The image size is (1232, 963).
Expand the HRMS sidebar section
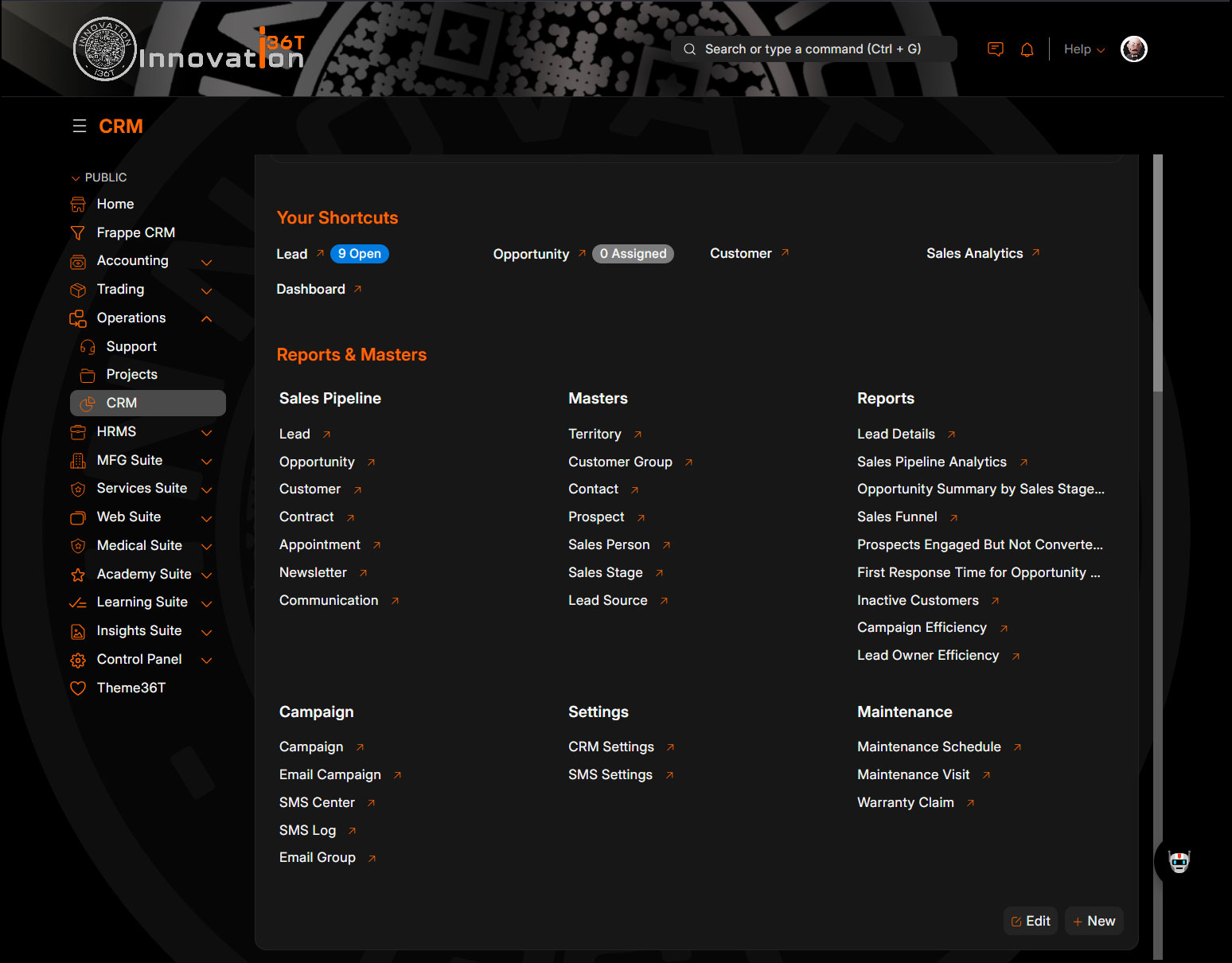[x=206, y=433]
